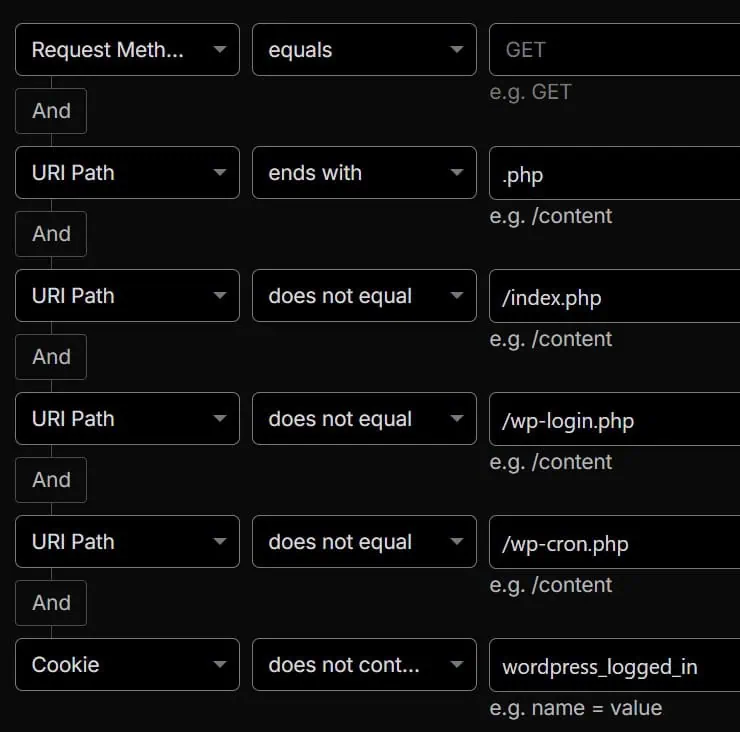
Task: Click the And button below Request Method
Action: click(x=51, y=111)
